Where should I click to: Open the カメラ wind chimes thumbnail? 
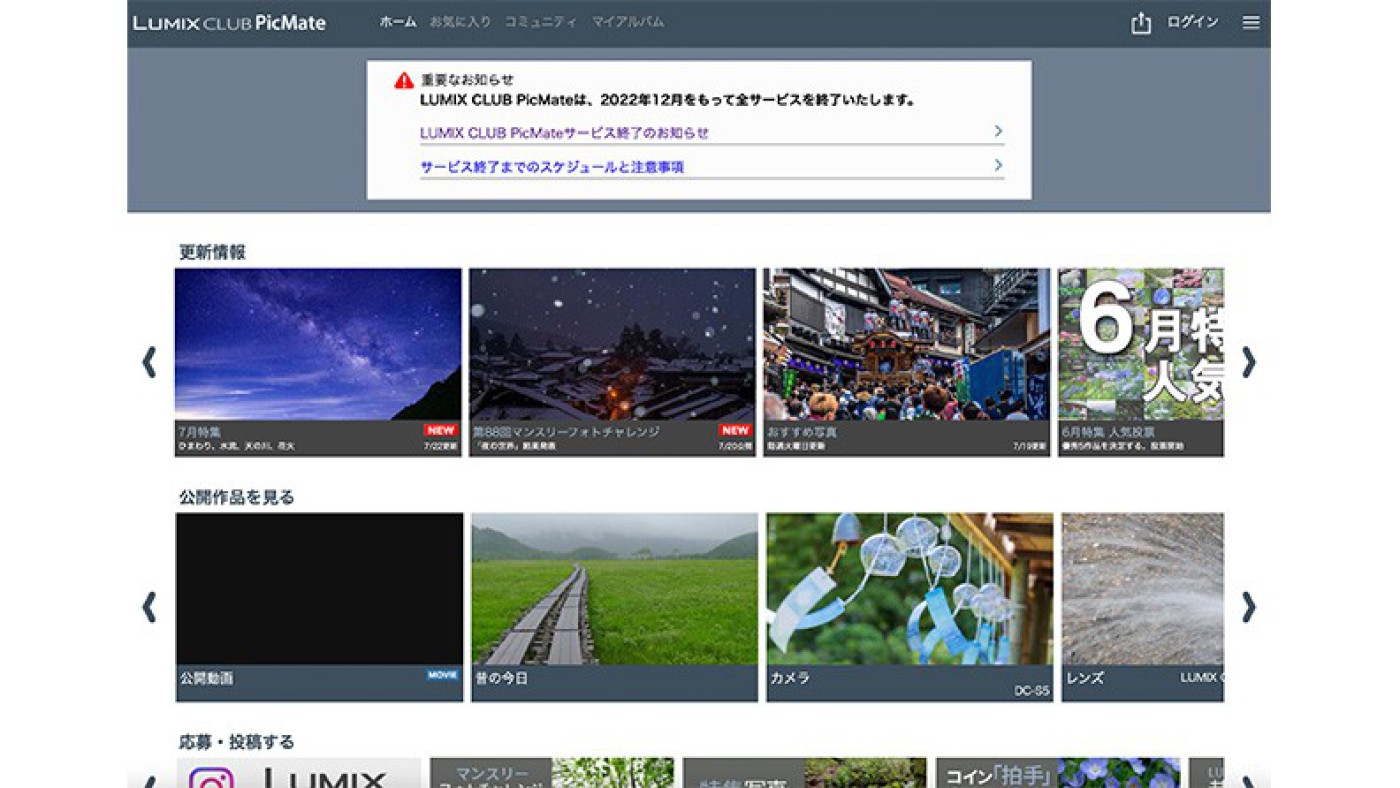[910, 589]
